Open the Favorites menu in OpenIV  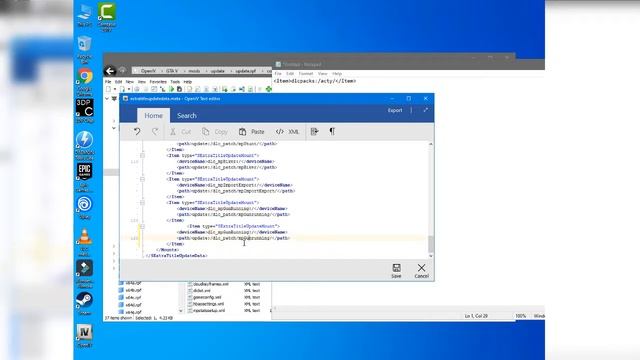pos(158,82)
